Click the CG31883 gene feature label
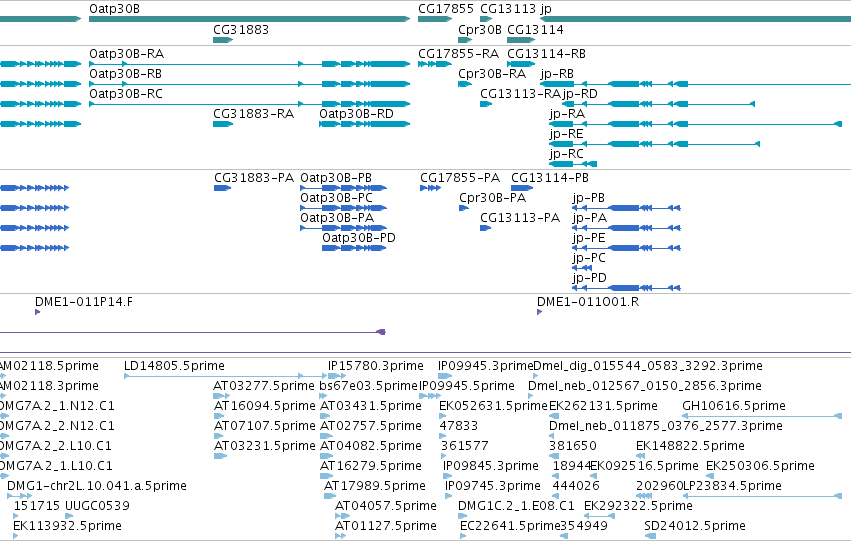The width and height of the screenshot is (851, 541). [x=241, y=29]
